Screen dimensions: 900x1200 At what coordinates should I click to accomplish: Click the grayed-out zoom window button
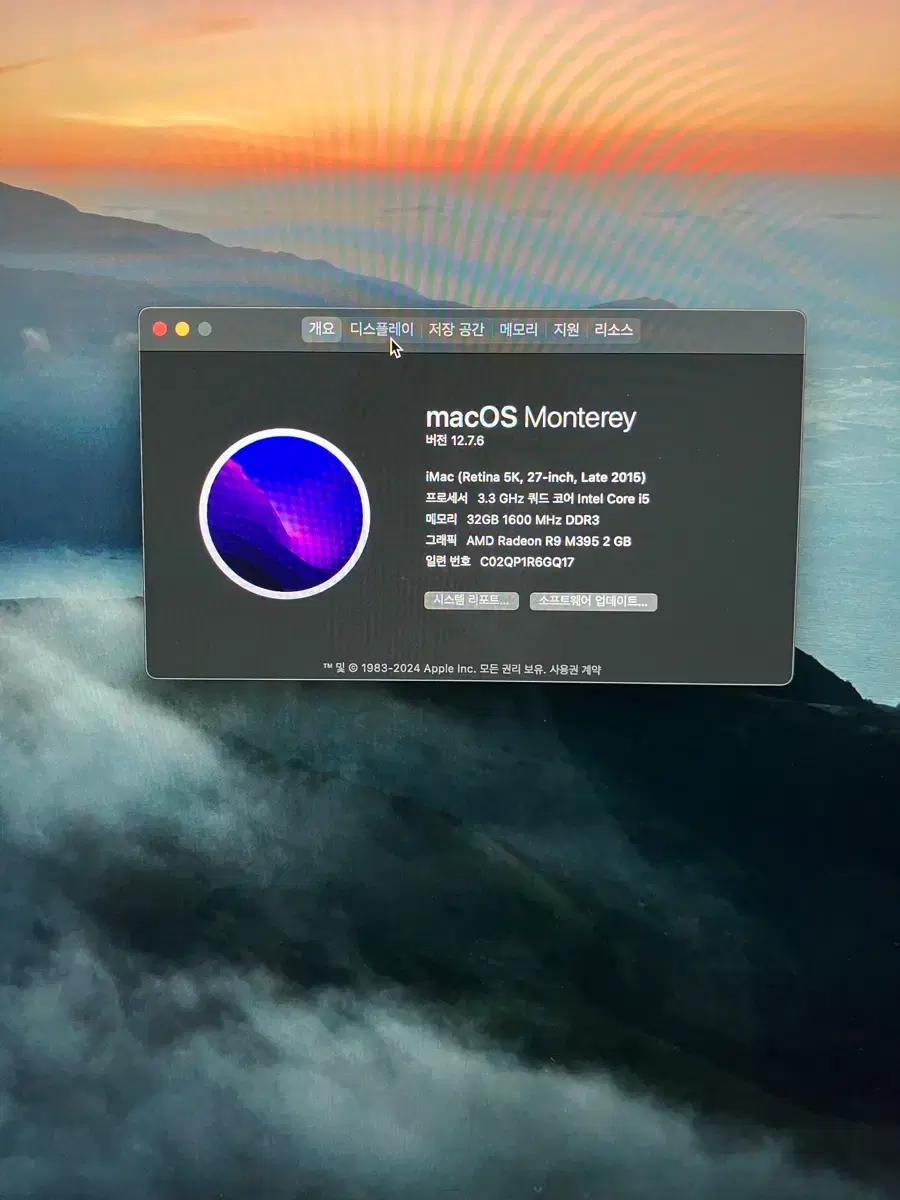pyautogui.click(x=205, y=329)
